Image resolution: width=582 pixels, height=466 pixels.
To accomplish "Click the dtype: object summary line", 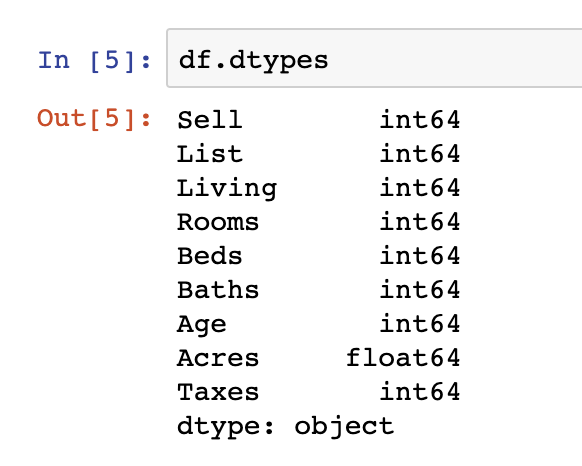I will point(285,427).
